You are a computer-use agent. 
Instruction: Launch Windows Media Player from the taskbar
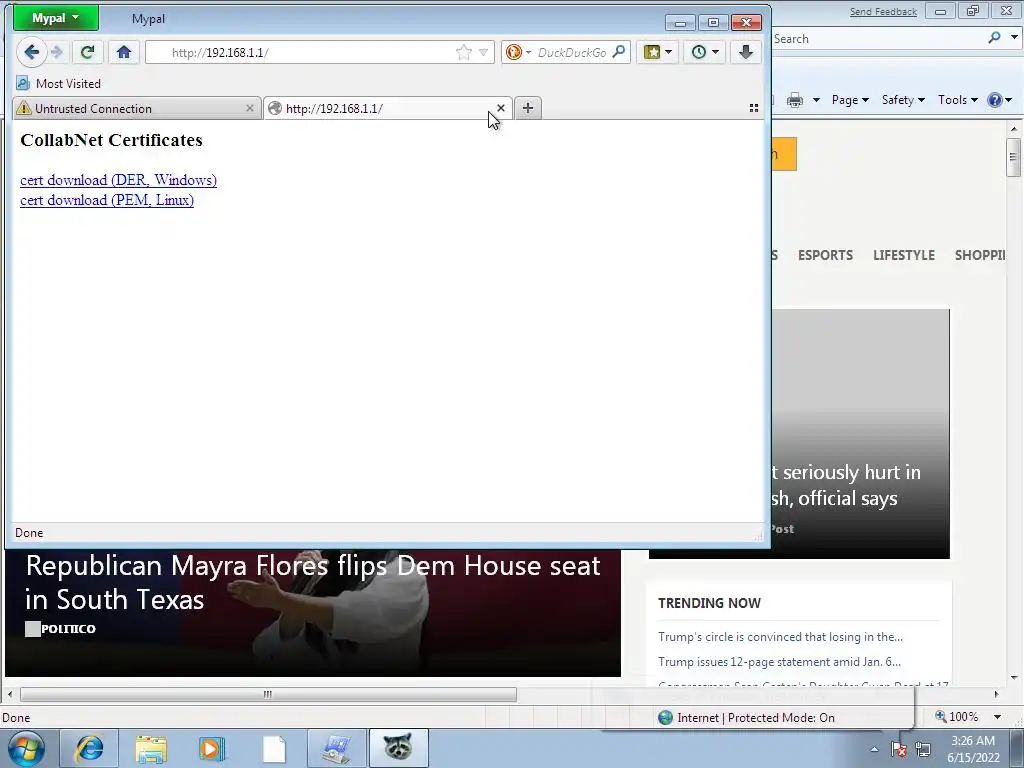point(211,748)
